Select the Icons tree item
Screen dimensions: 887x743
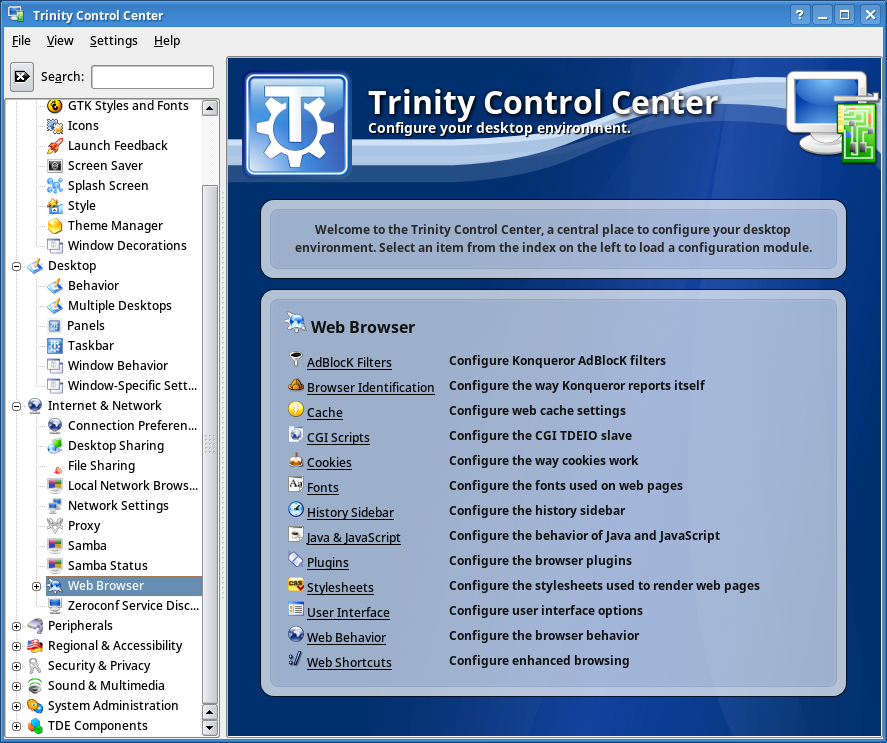tap(83, 126)
